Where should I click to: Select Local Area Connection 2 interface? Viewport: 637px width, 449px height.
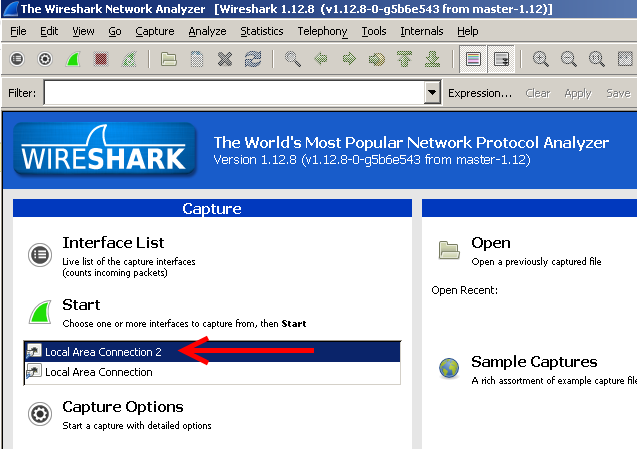coord(212,351)
